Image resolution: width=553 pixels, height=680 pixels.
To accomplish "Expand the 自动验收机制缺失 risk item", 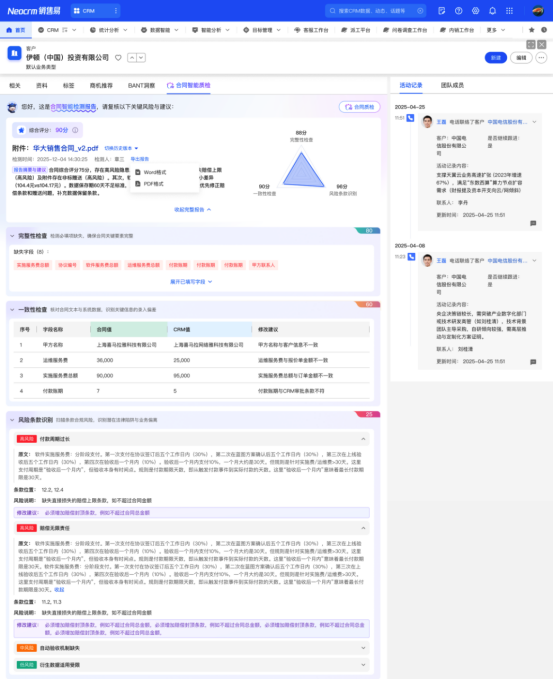I will pyautogui.click(x=363, y=648).
